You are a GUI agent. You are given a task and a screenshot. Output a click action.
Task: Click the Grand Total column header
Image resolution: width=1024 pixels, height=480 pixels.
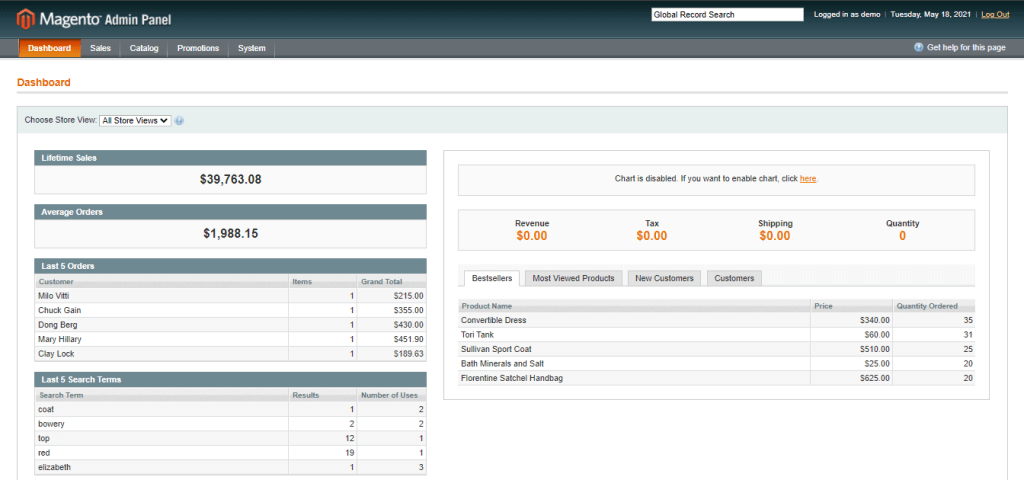tap(391, 281)
